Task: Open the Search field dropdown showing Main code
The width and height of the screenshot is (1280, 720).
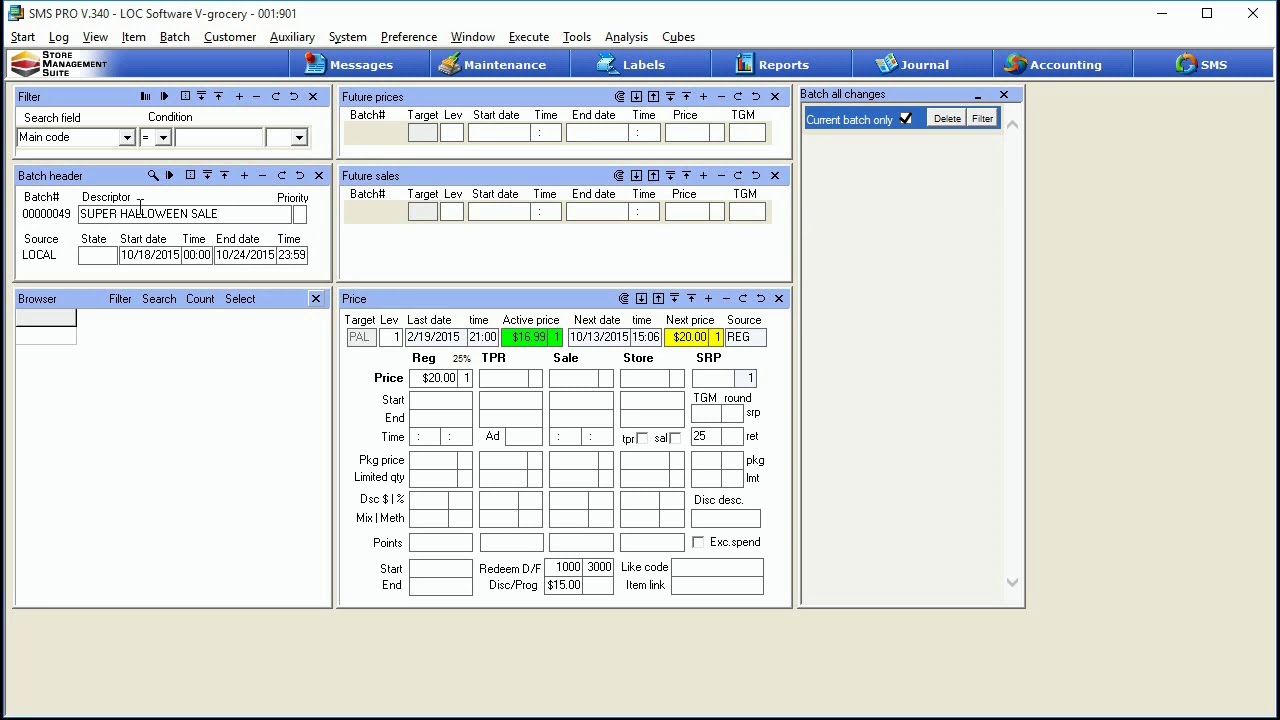Action: tap(127, 138)
